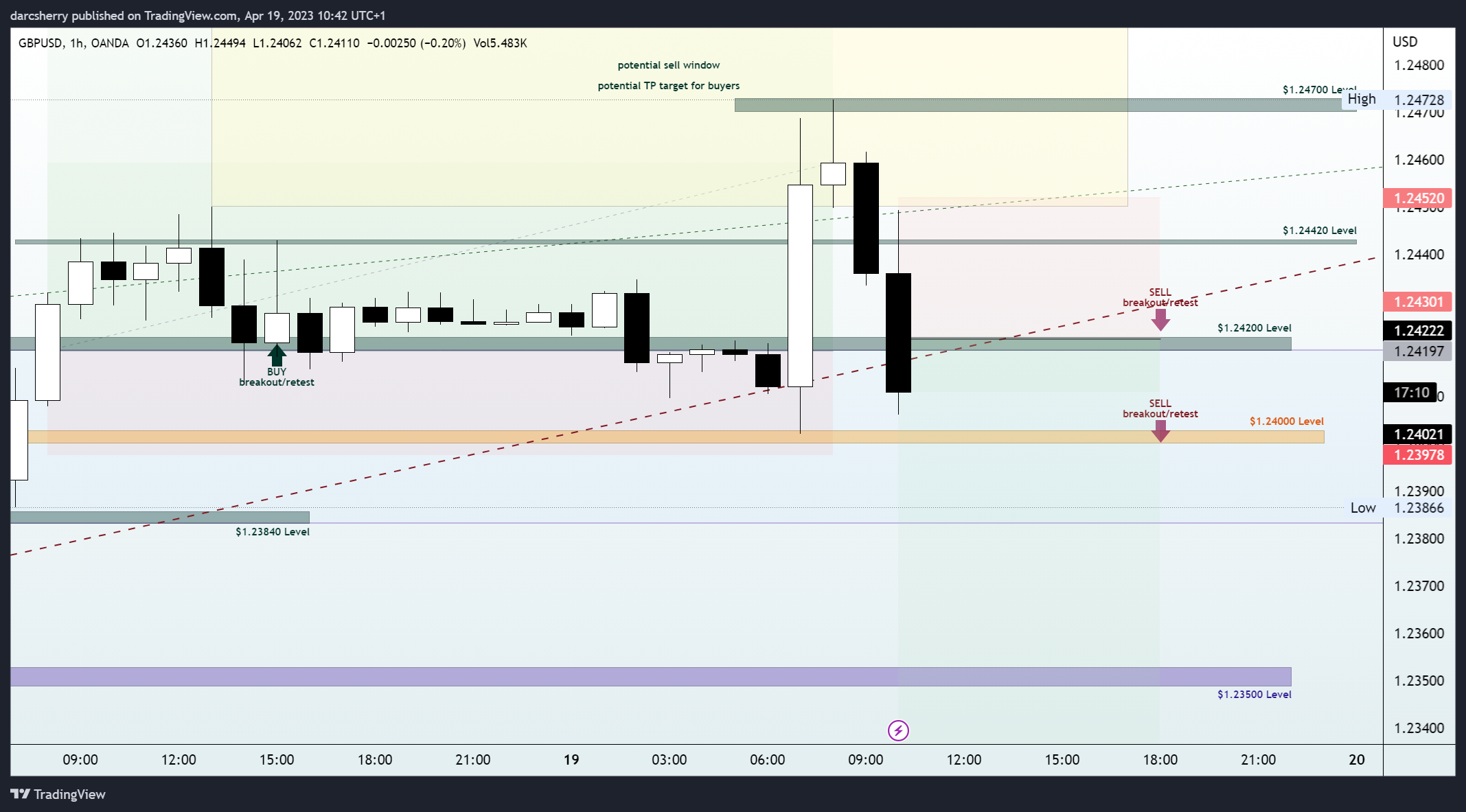Click the Low 1.23866 price label

tap(1397, 508)
